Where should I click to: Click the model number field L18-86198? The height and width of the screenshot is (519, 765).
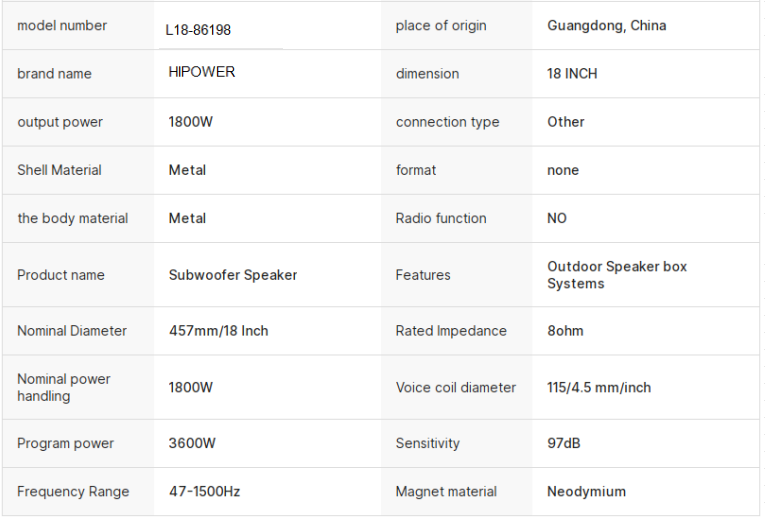tap(199, 30)
